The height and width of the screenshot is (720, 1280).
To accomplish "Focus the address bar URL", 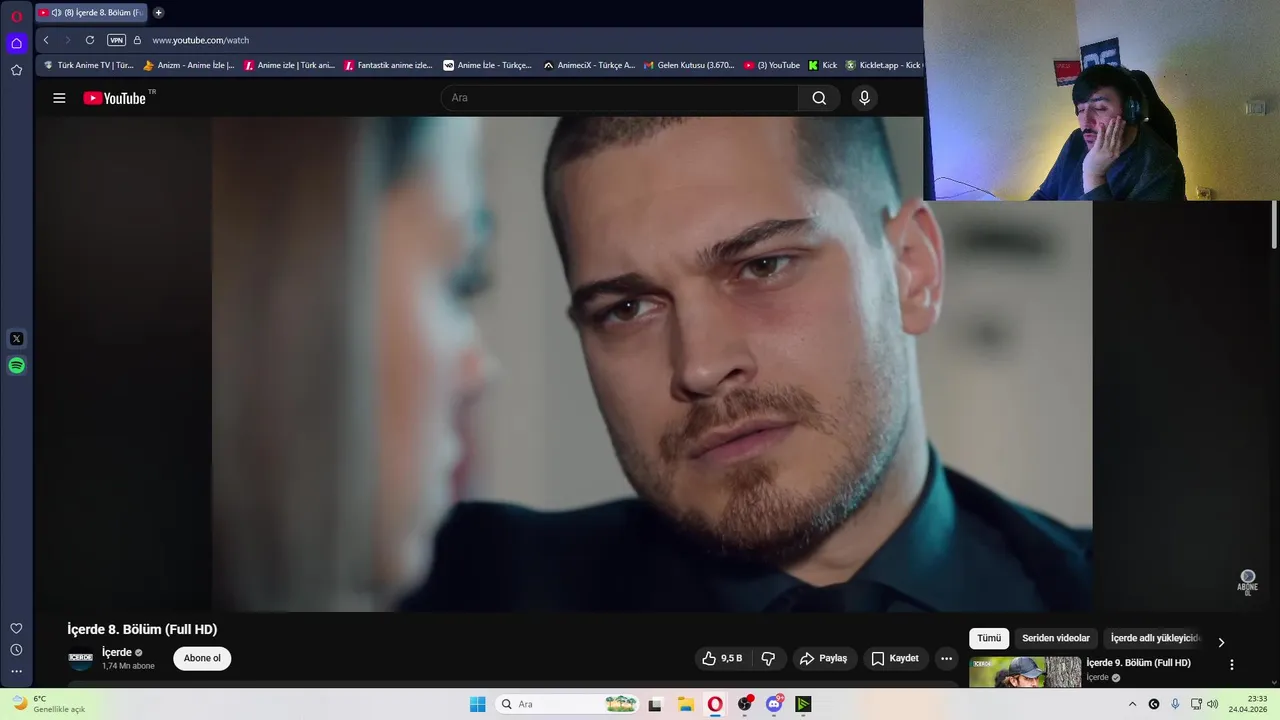I will click(x=200, y=40).
